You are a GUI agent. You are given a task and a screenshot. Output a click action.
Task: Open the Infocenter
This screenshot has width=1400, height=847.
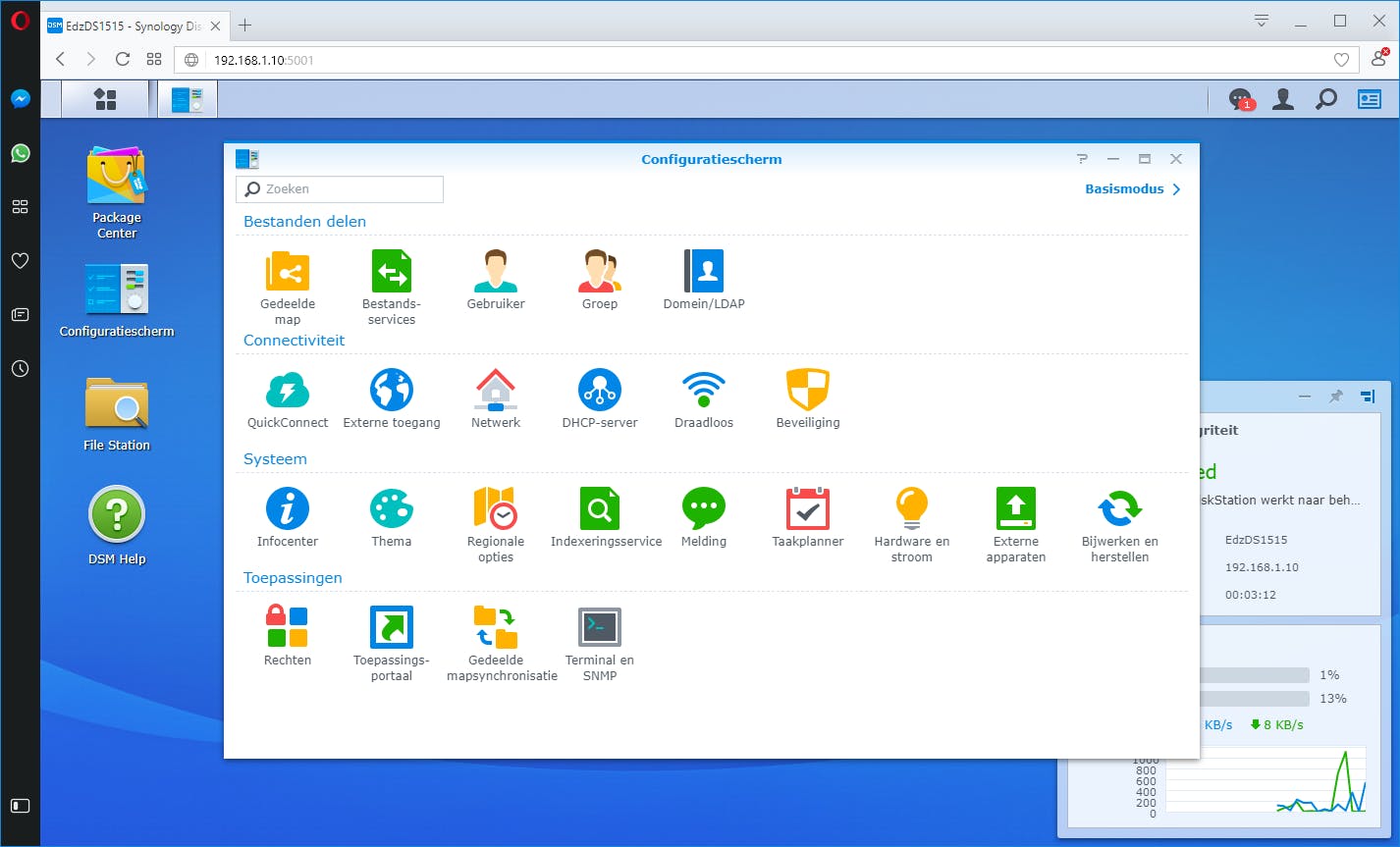(x=288, y=517)
